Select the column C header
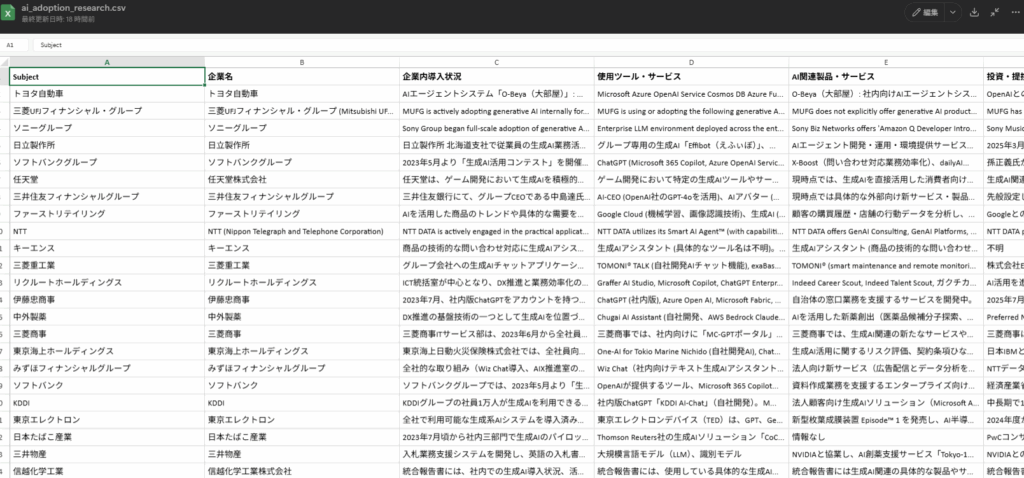This screenshot has width=1024, height=478. tap(497, 63)
